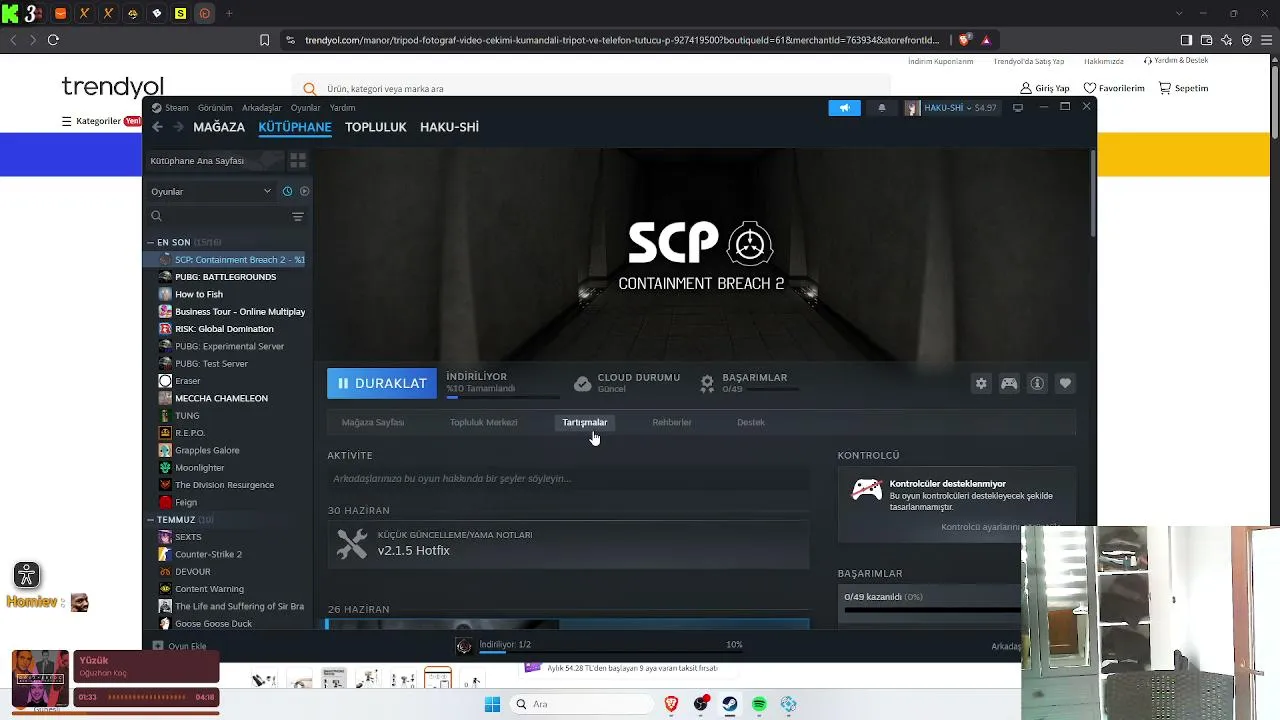Click Kütüphane Ana Sayfası button
This screenshot has width=1280, height=720.
pyautogui.click(x=214, y=160)
